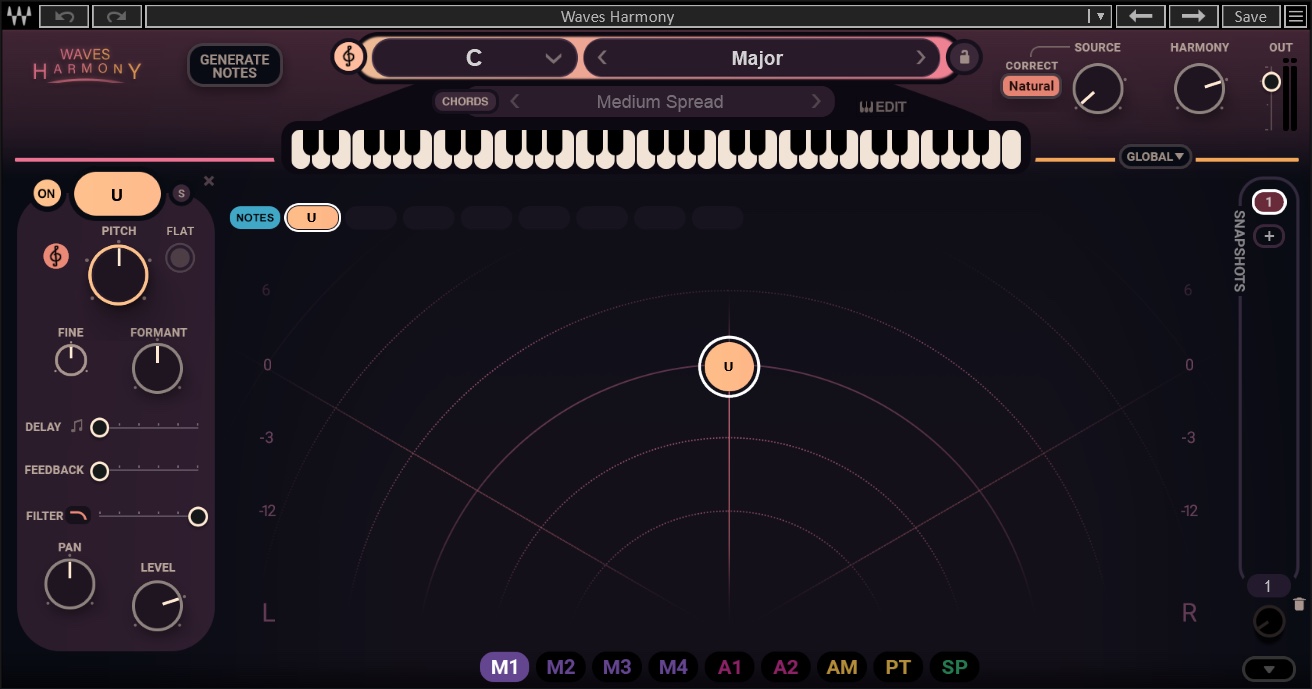The height and width of the screenshot is (689, 1312).
Task: Click the Filter slider handle
Action: pos(198,516)
